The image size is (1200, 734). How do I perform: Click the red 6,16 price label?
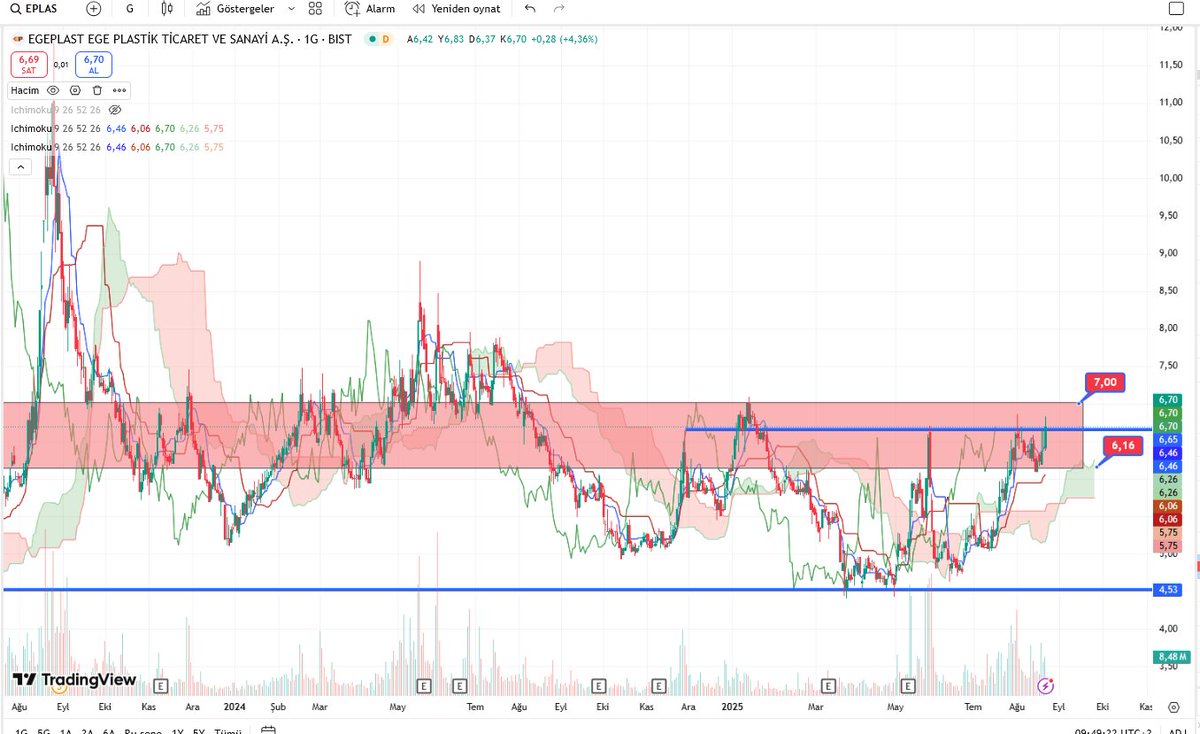(x=1122, y=446)
